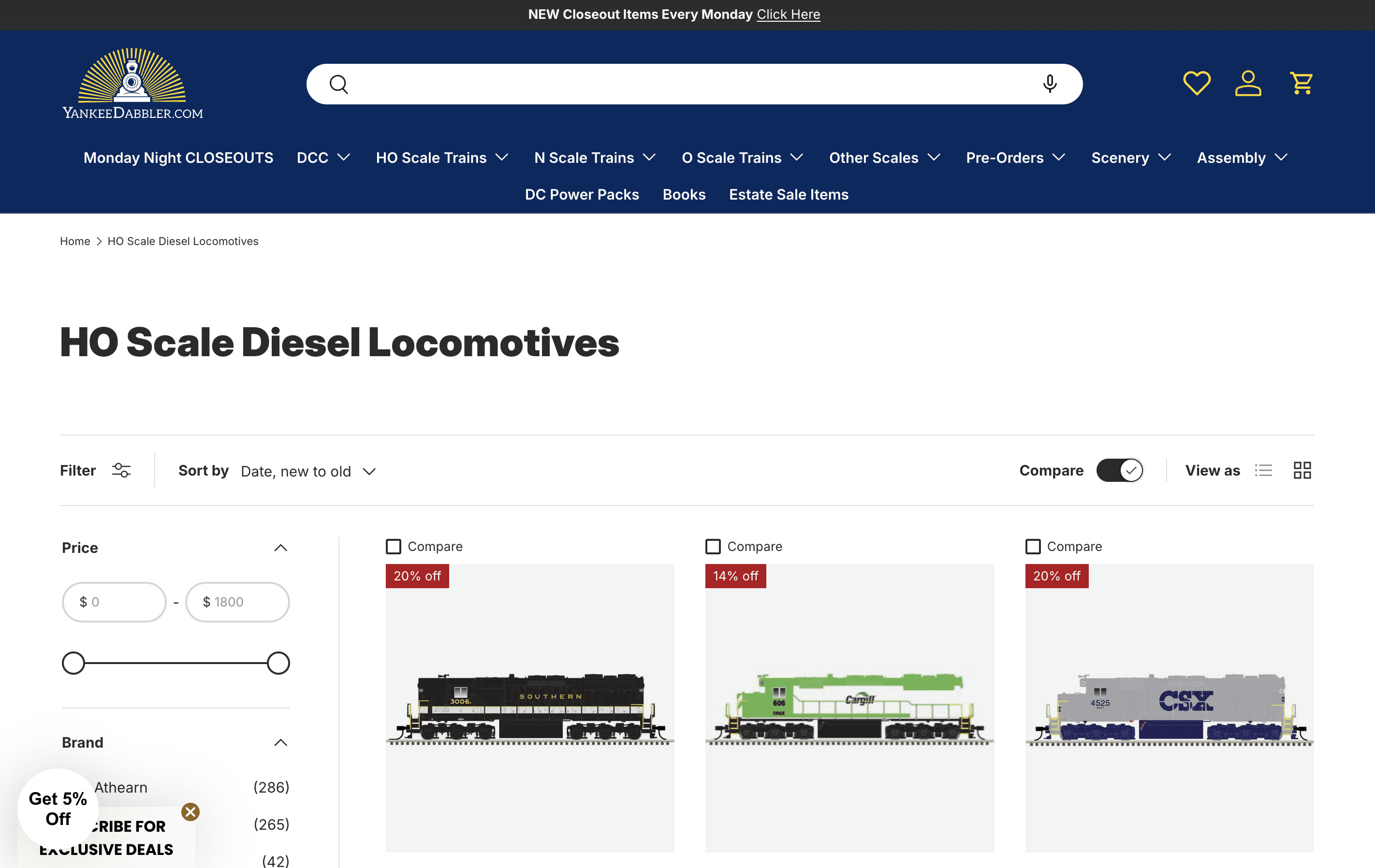
Task: Check Compare for the CSX locomotive
Action: (1032, 546)
